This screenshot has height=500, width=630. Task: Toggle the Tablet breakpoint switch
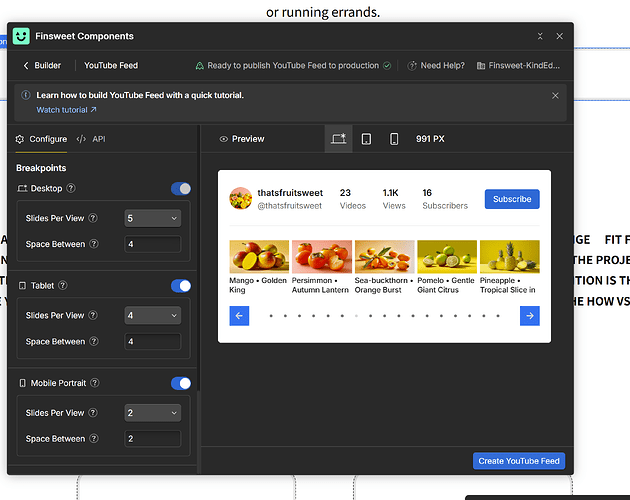tap(181, 286)
